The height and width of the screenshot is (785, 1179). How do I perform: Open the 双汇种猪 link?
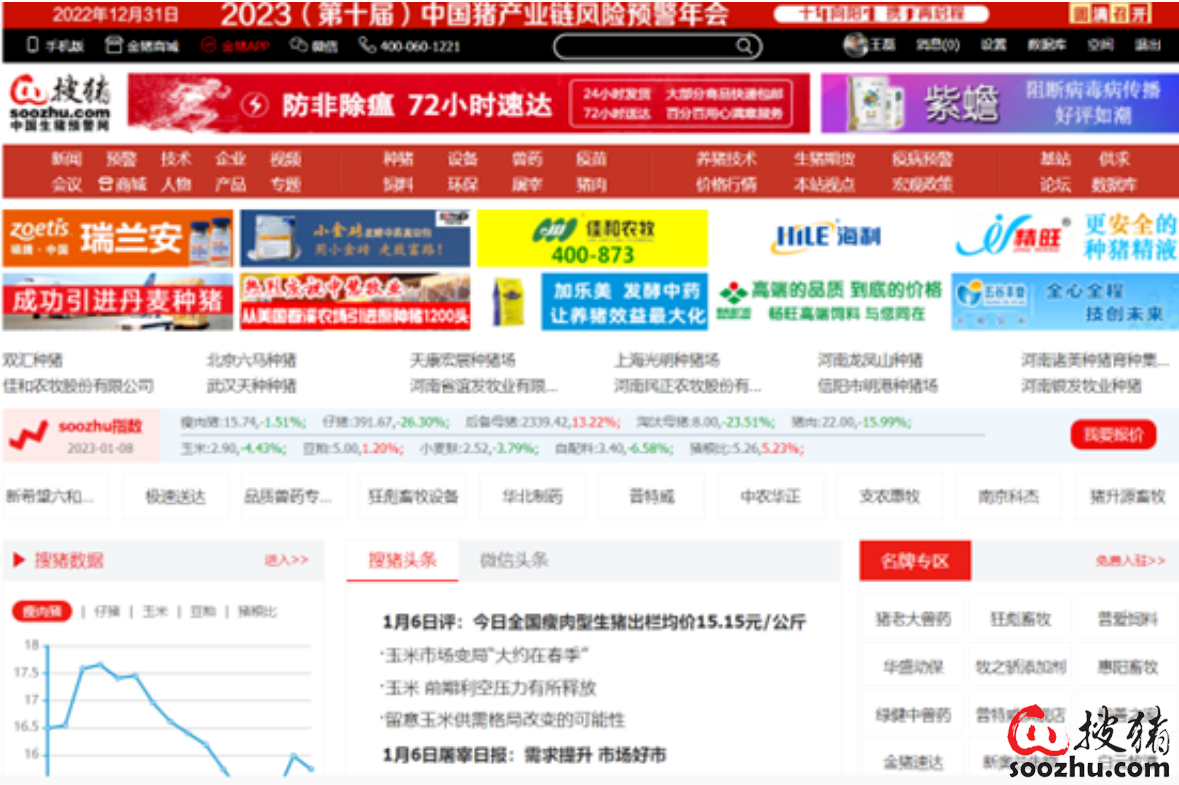32,360
